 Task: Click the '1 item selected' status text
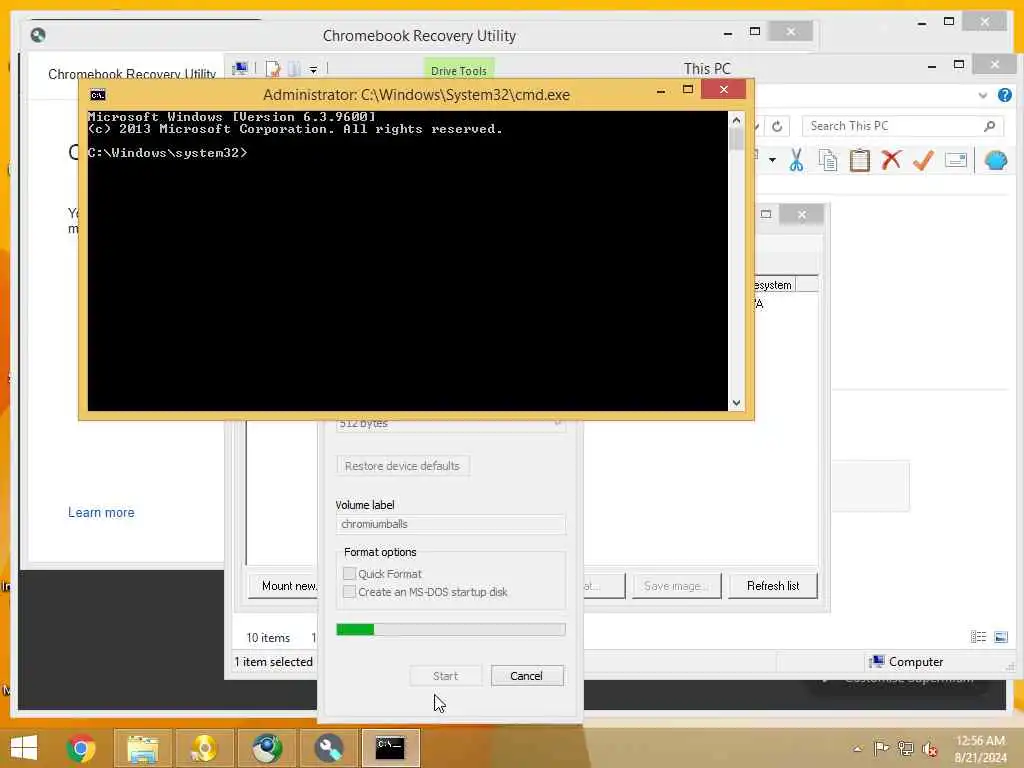pos(274,662)
